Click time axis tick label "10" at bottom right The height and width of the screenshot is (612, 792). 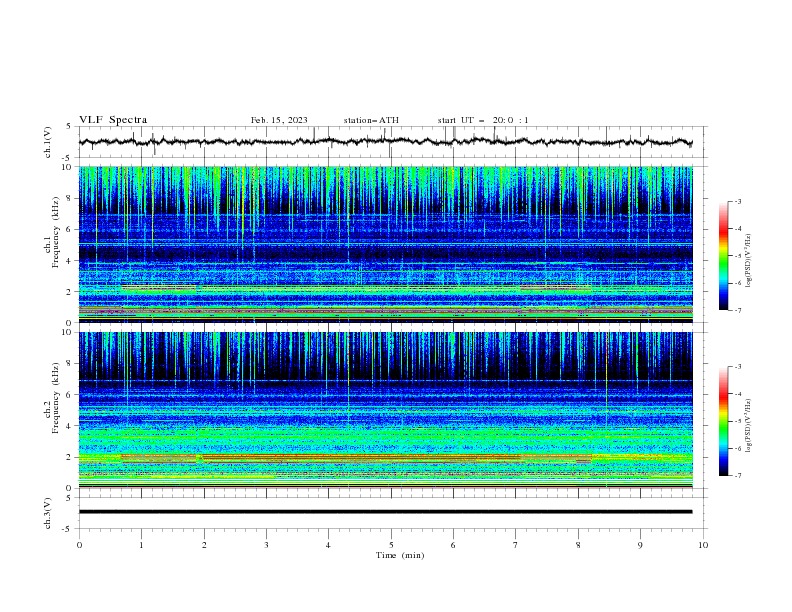[x=703, y=545]
